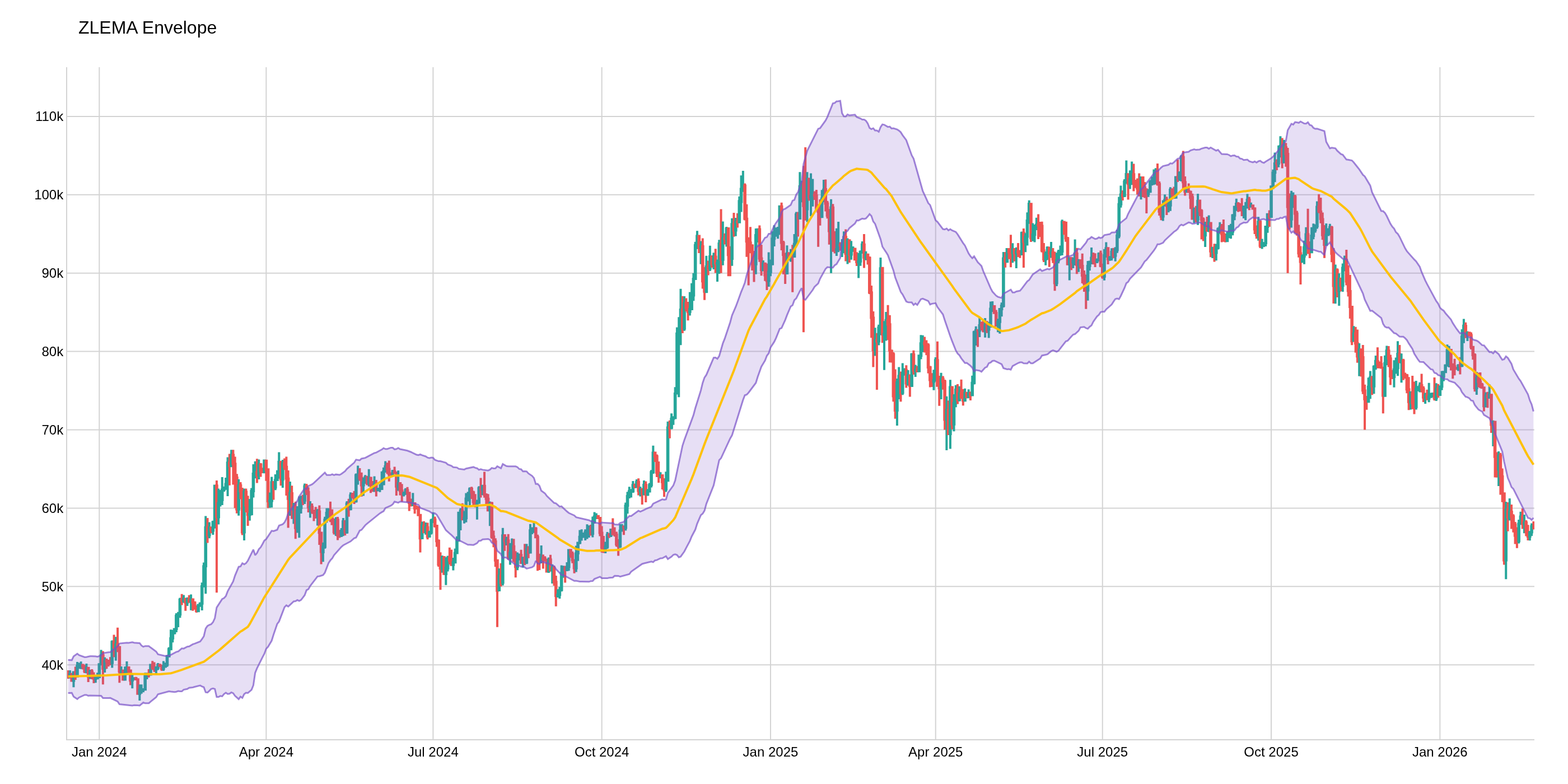This screenshot has height=784, width=1568.
Task: Click the Jan 2024 date label
Action: [99, 752]
